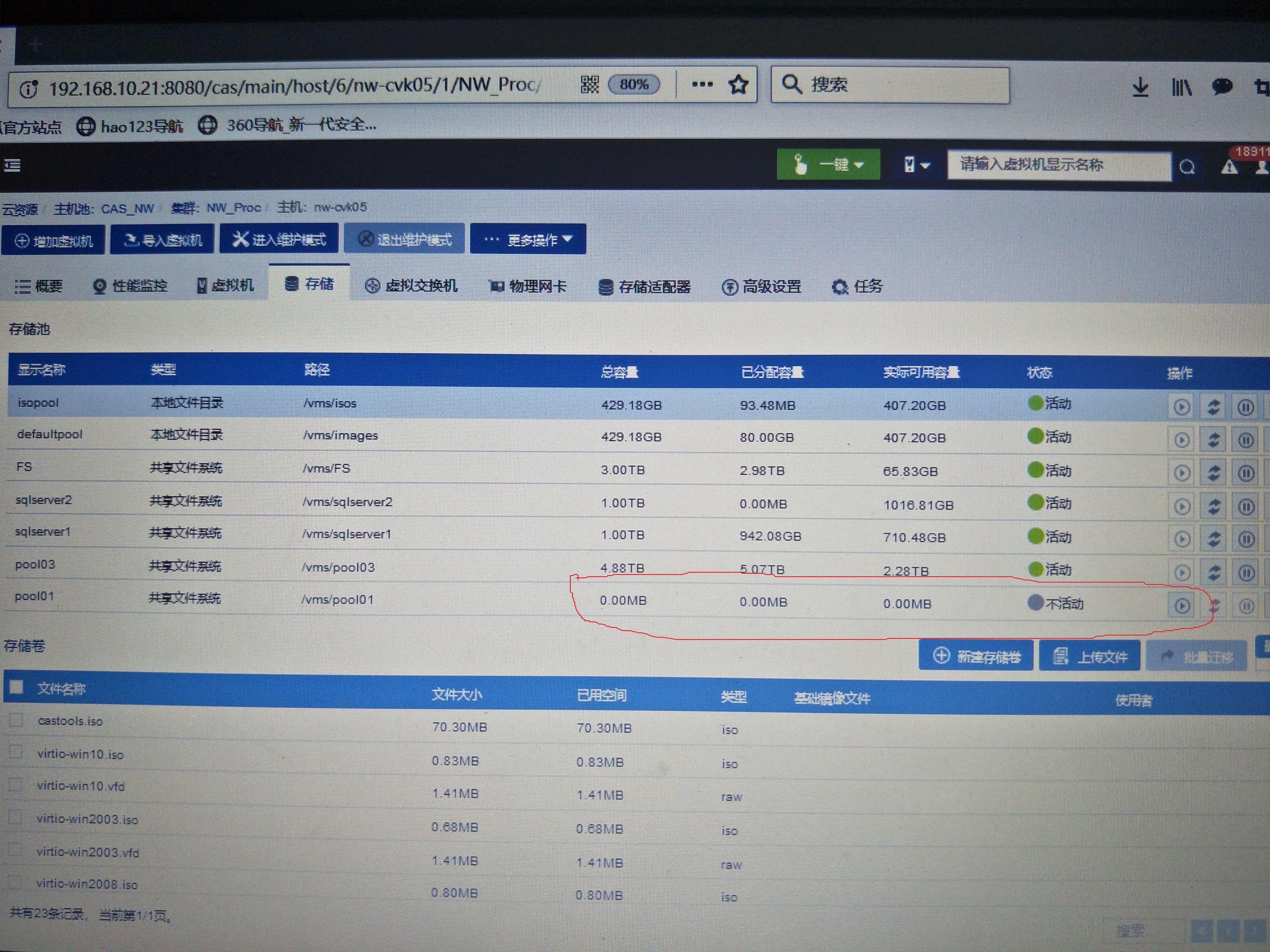Click the magnifier next to VM name field
1270x952 pixels.
coord(1187,167)
